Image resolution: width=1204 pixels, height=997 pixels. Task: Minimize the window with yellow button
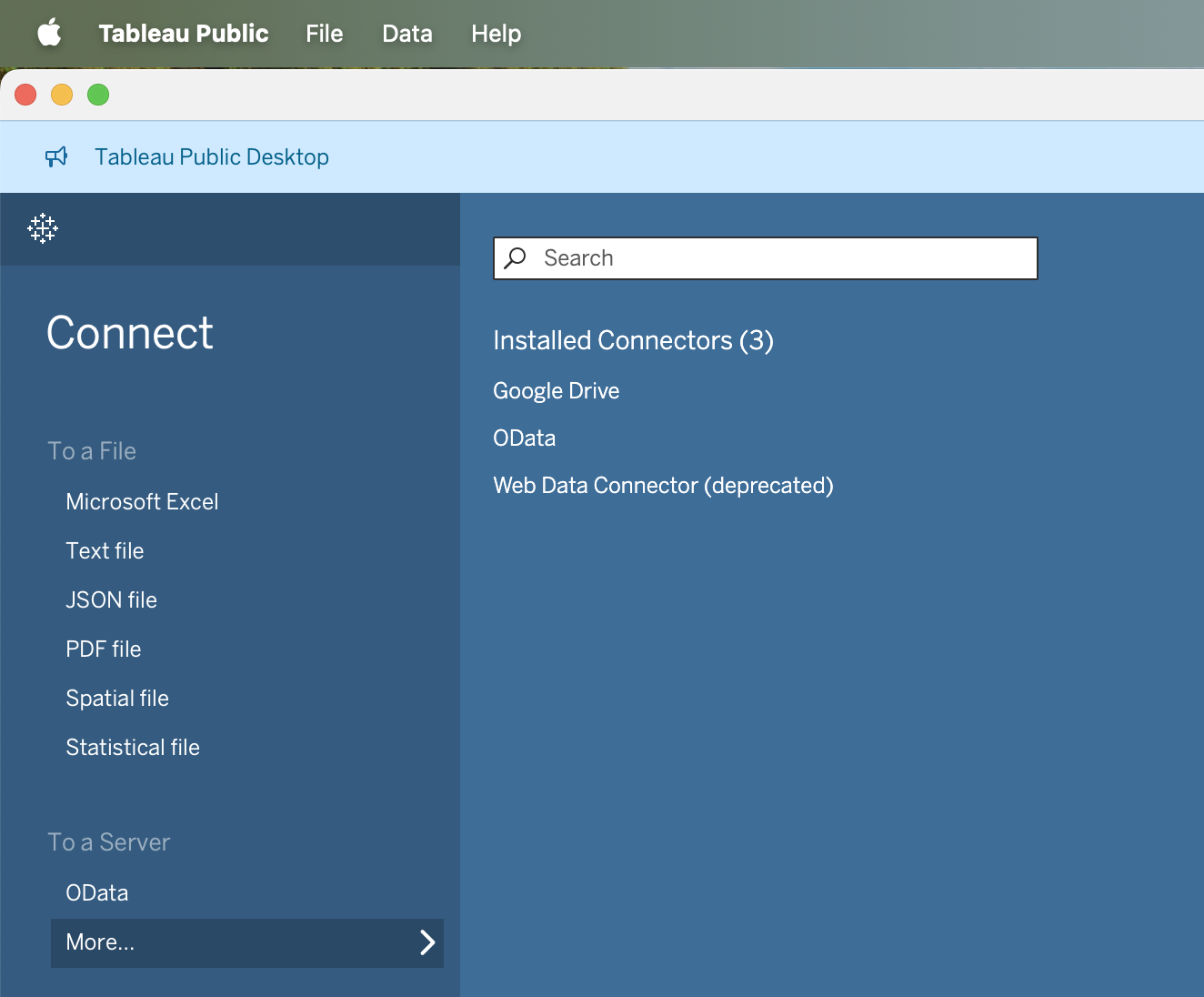coord(62,95)
